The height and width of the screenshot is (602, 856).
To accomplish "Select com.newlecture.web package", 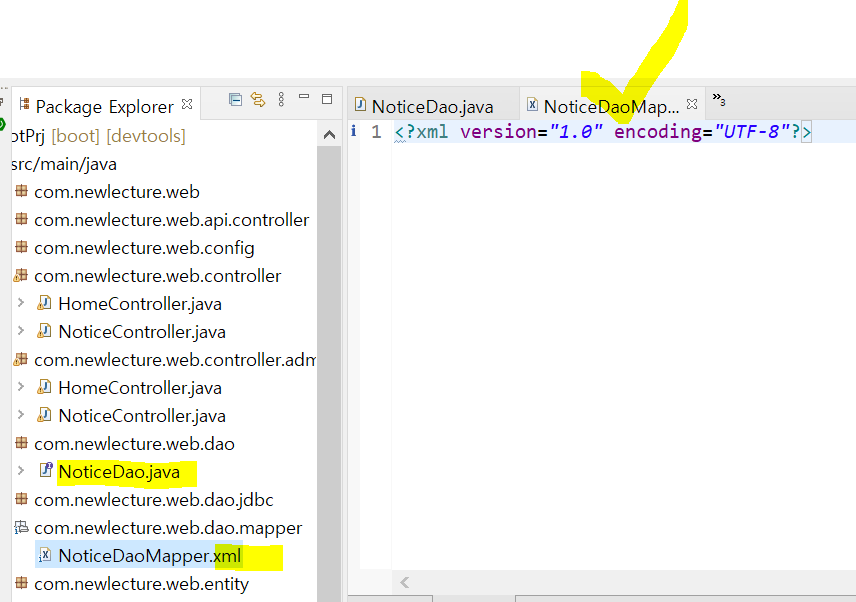I will coord(117,192).
